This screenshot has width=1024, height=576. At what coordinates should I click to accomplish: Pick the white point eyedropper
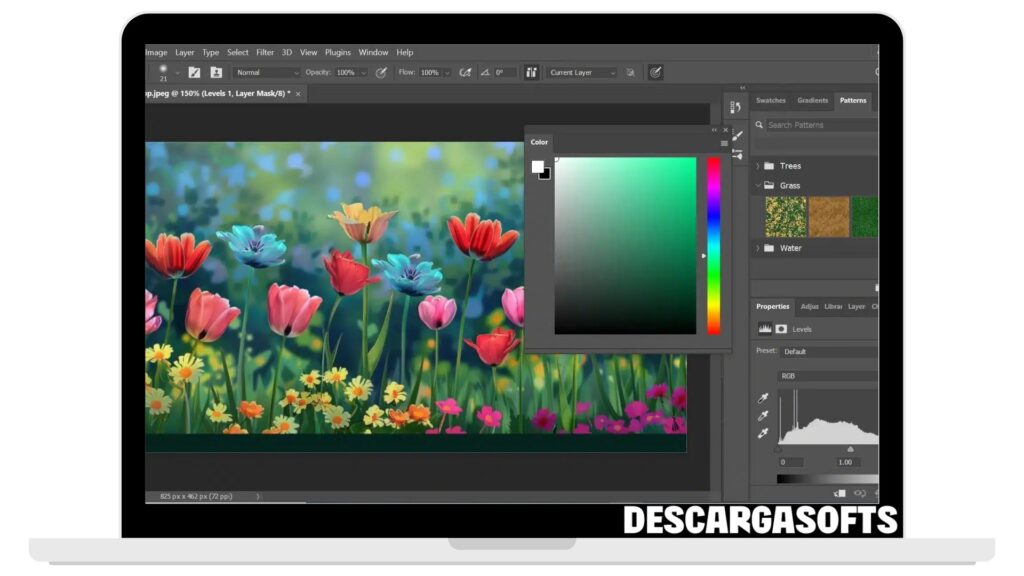click(x=763, y=433)
